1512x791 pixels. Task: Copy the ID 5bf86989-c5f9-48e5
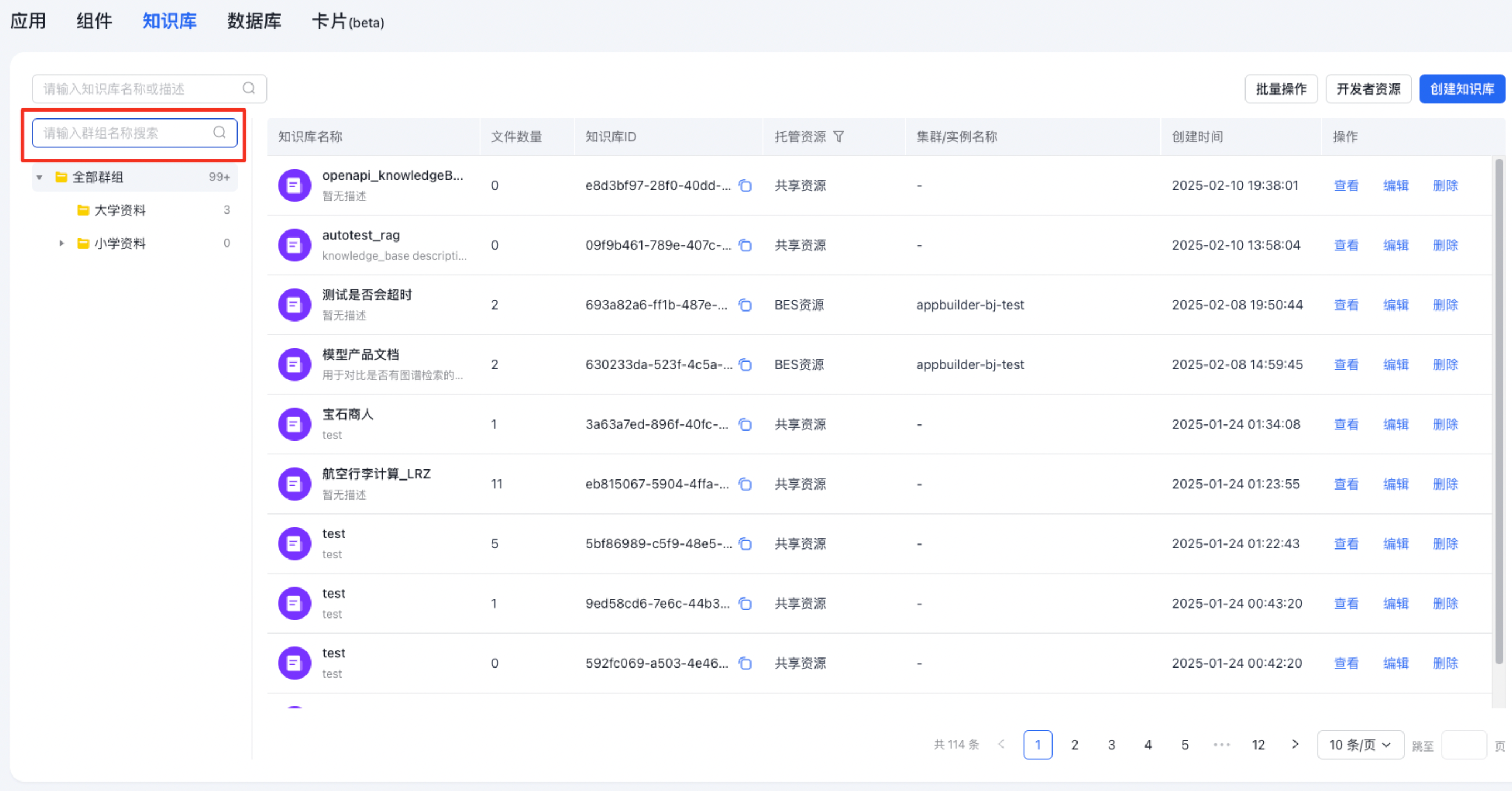(x=745, y=544)
